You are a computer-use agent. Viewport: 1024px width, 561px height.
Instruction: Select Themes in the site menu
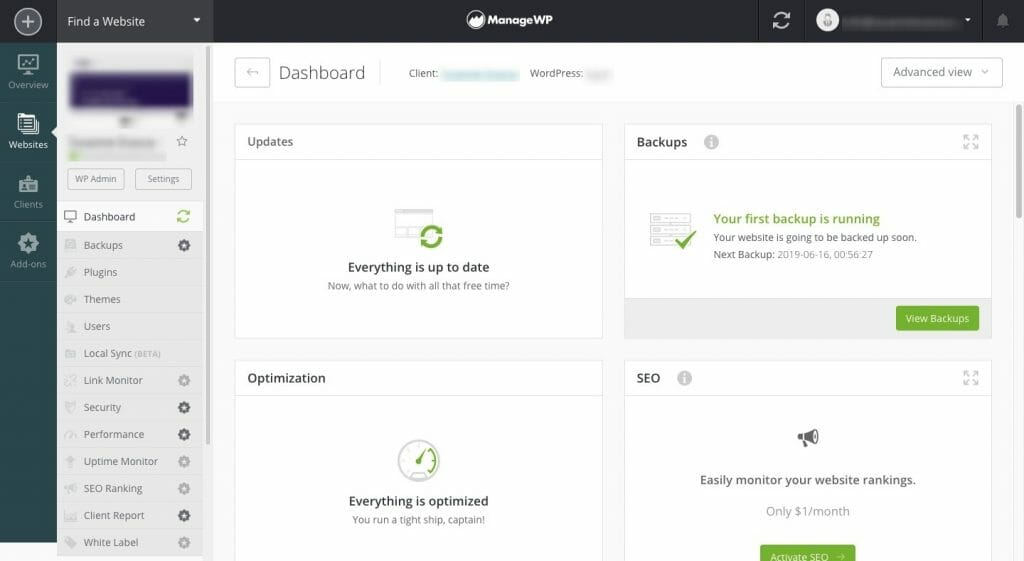coord(130,299)
